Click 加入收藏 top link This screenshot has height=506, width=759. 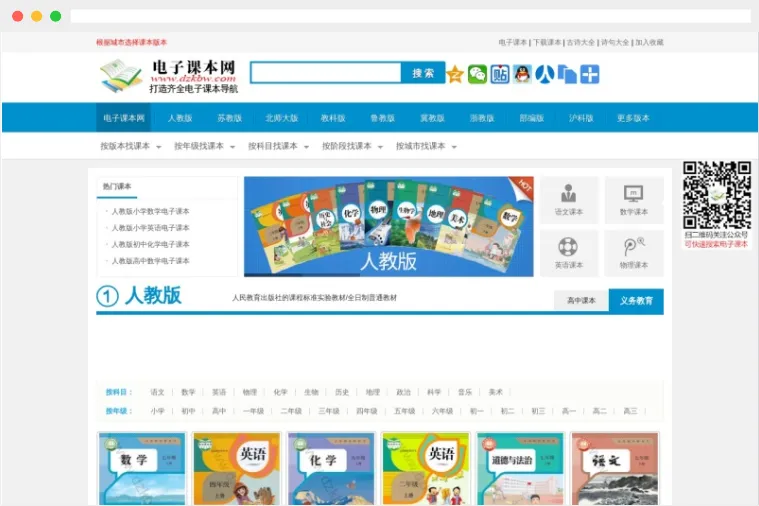click(649, 42)
